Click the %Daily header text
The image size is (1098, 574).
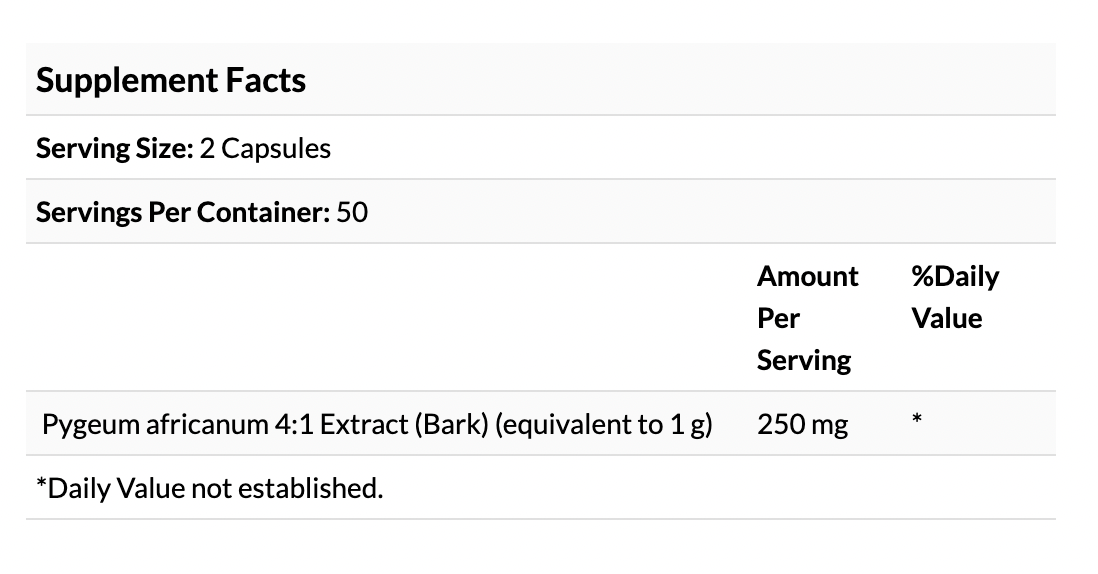pos(954,277)
